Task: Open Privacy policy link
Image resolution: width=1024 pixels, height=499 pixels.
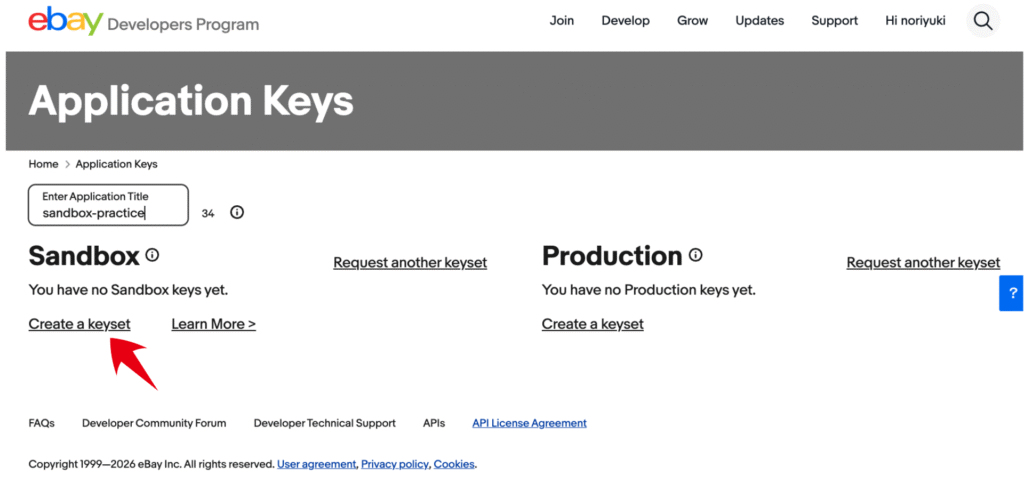Action: [395, 464]
